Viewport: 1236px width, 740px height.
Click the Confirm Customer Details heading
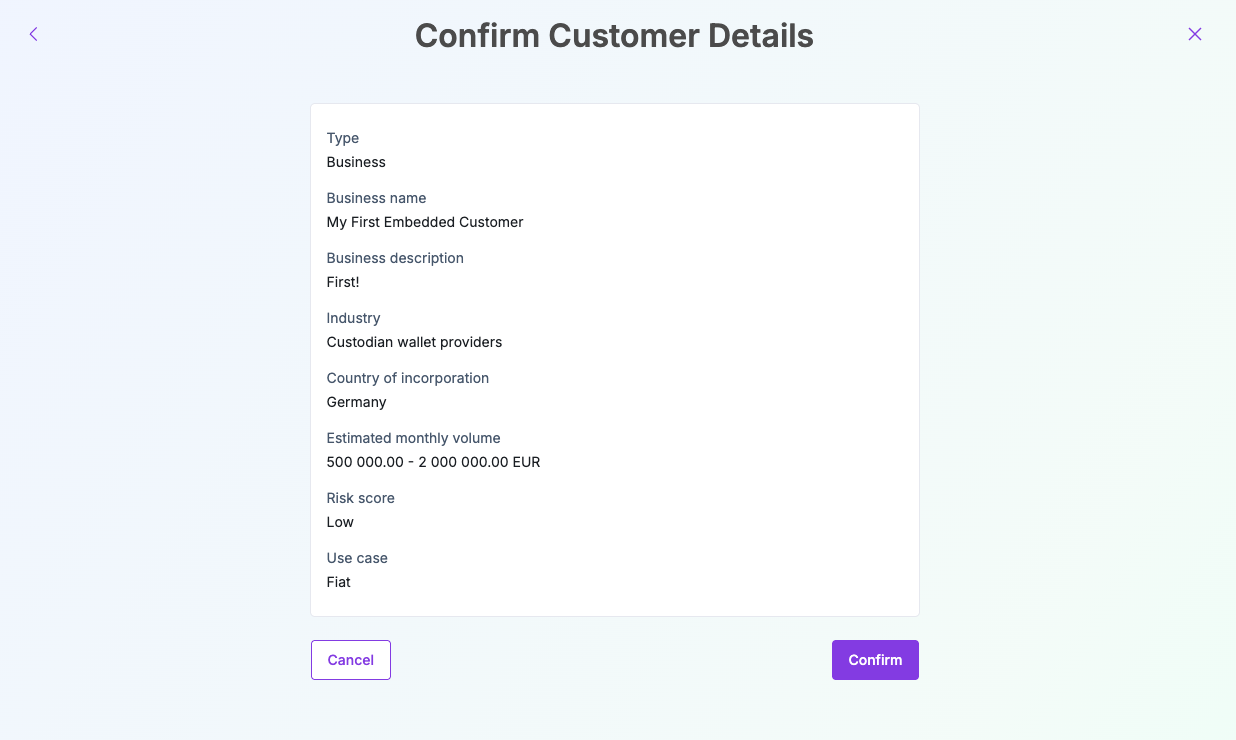(614, 36)
